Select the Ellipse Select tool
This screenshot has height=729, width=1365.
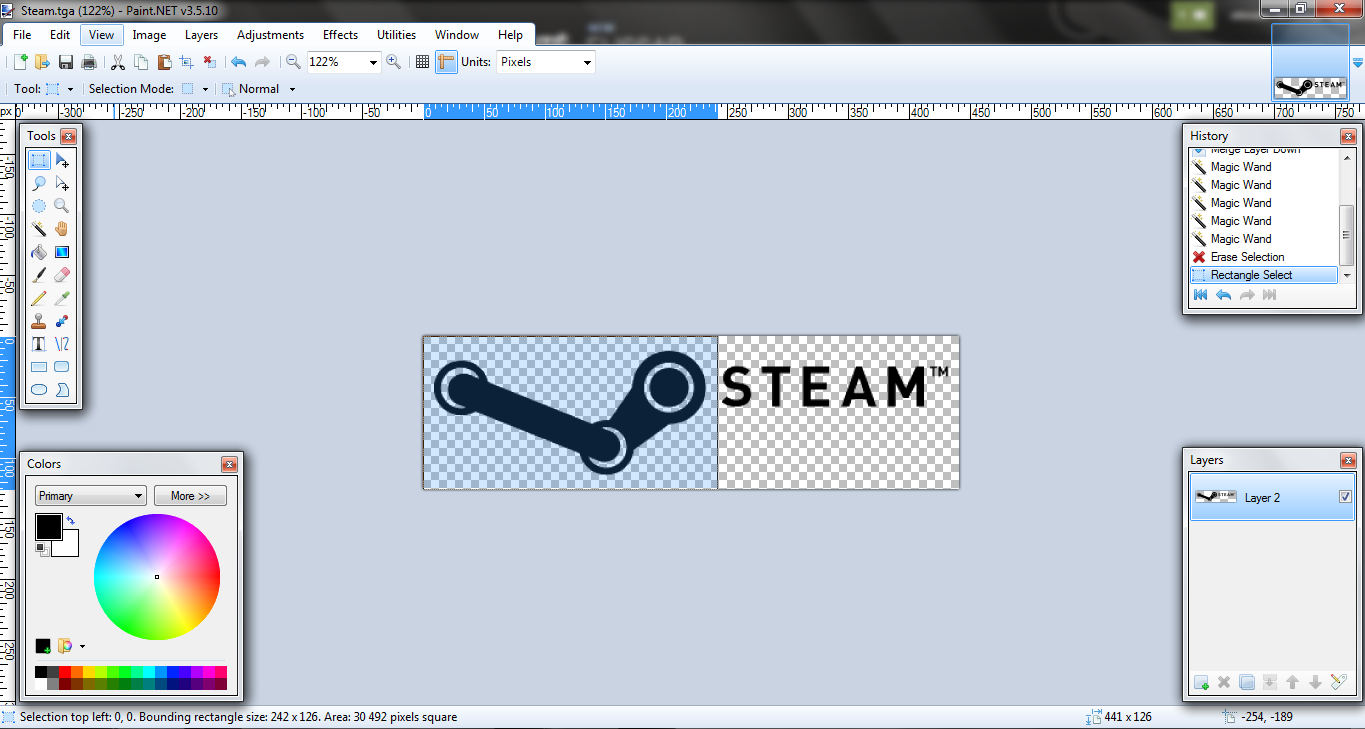pos(39,206)
